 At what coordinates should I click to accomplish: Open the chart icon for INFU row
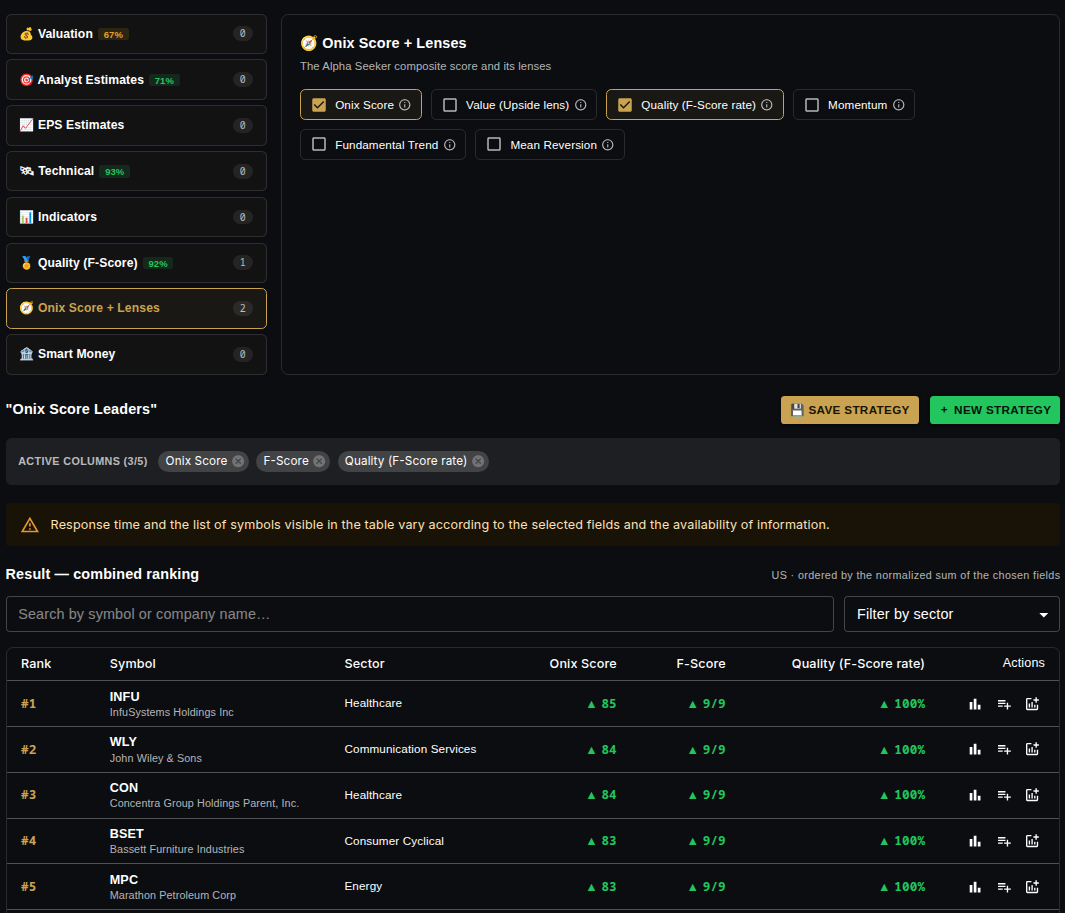(x=975, y=704)
